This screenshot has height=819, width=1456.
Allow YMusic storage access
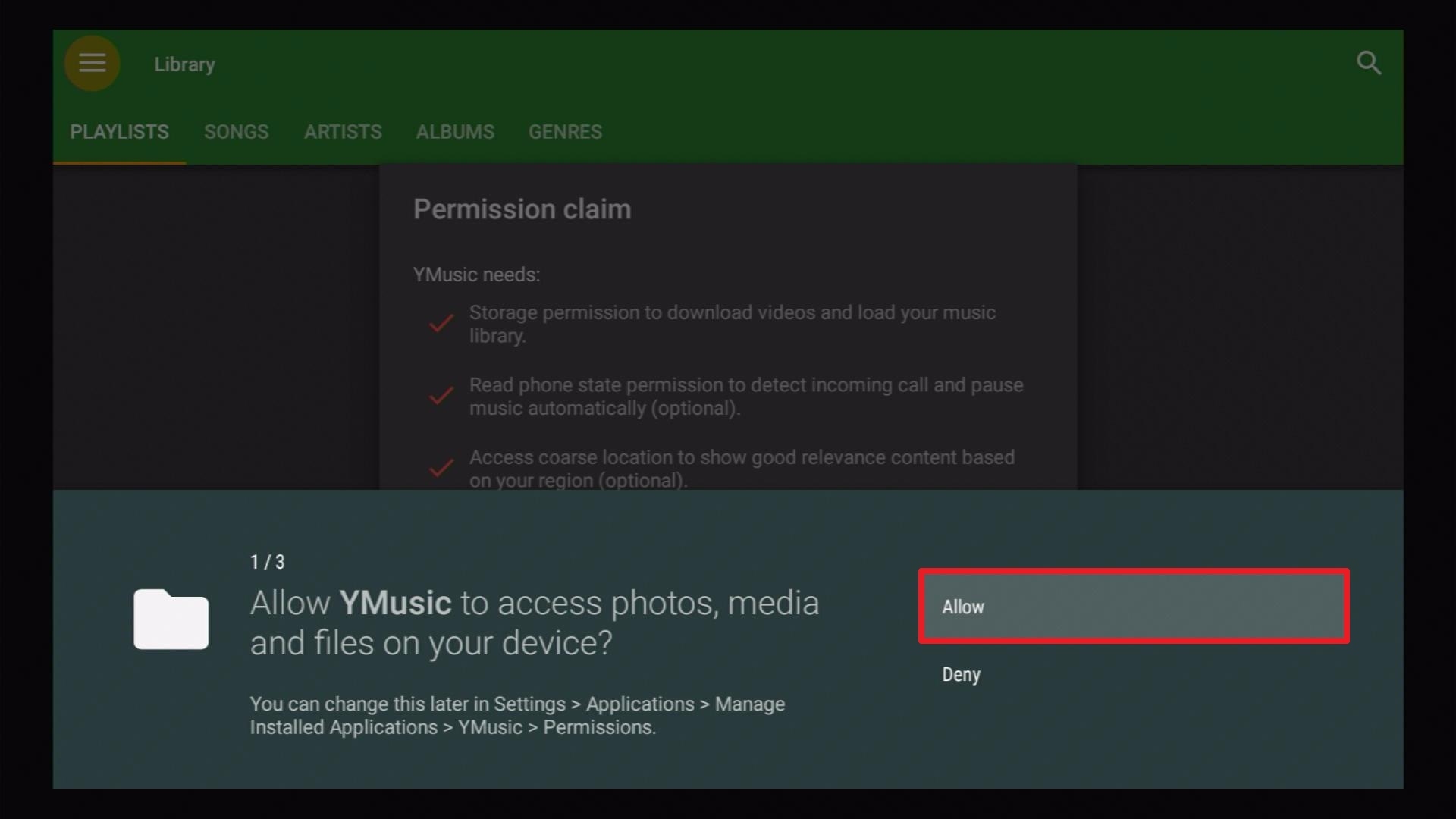tap(1134, 607)
